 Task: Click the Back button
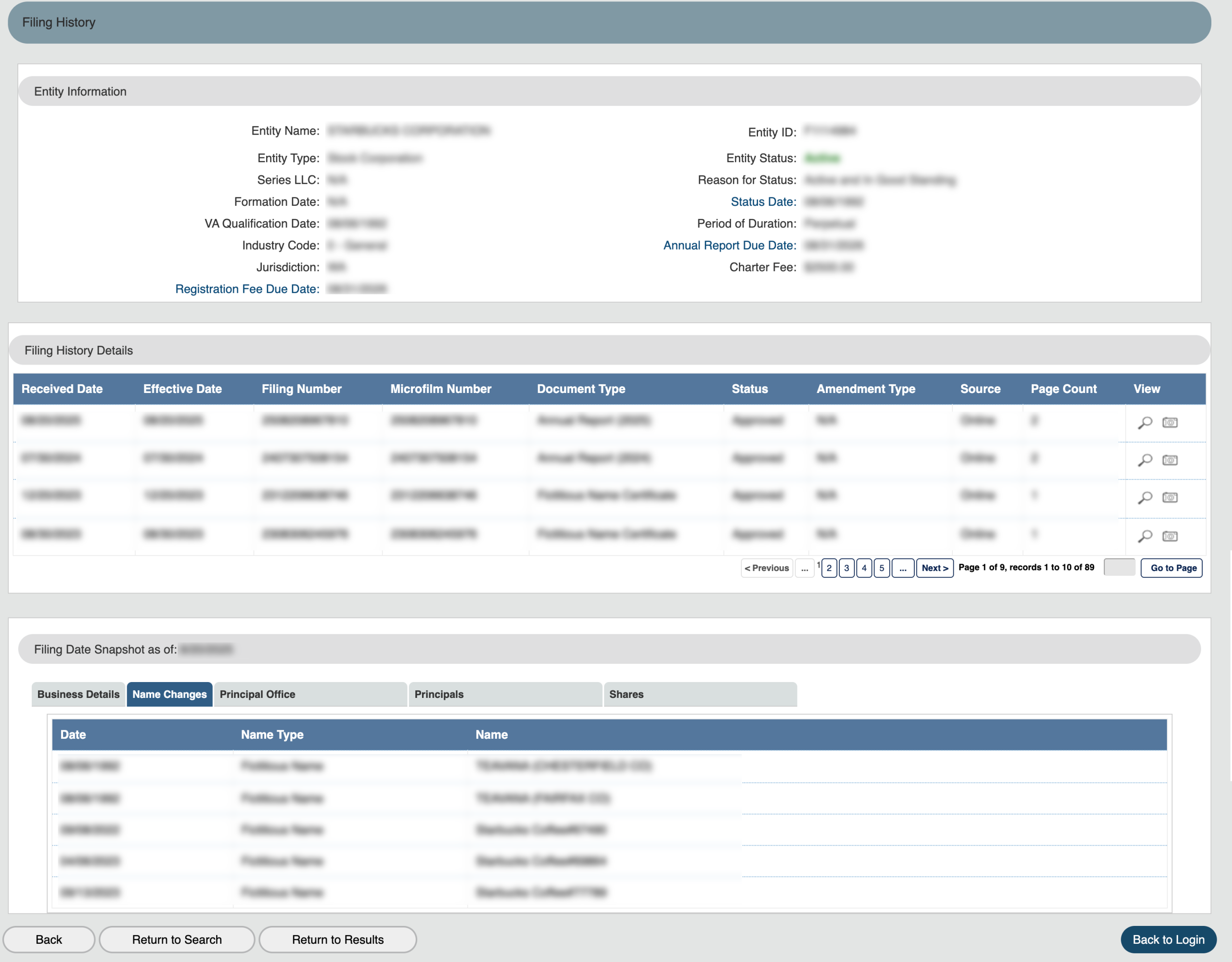click(49, 939)
